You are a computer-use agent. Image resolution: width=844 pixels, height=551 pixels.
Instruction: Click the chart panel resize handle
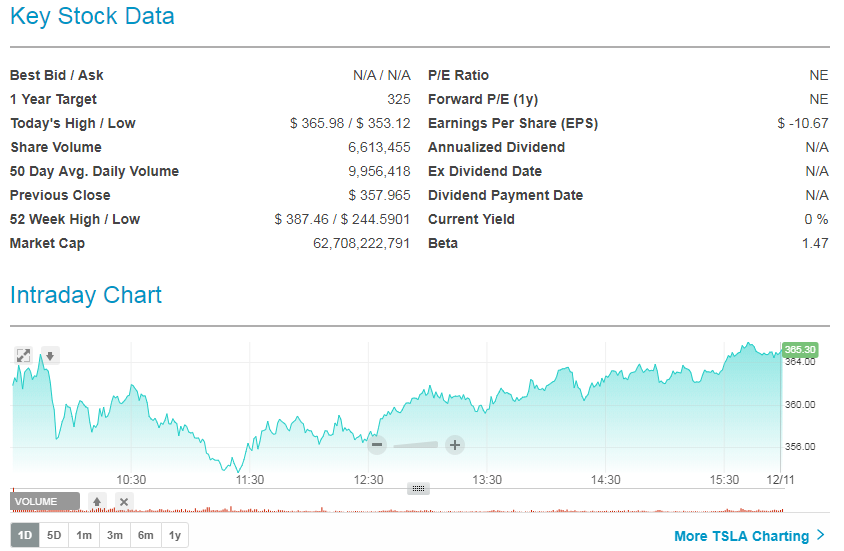[419, 488]
